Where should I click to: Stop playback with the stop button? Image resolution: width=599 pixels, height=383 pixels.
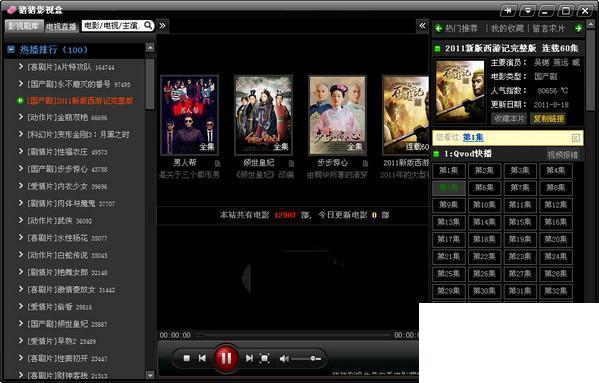tap(186, 358)
